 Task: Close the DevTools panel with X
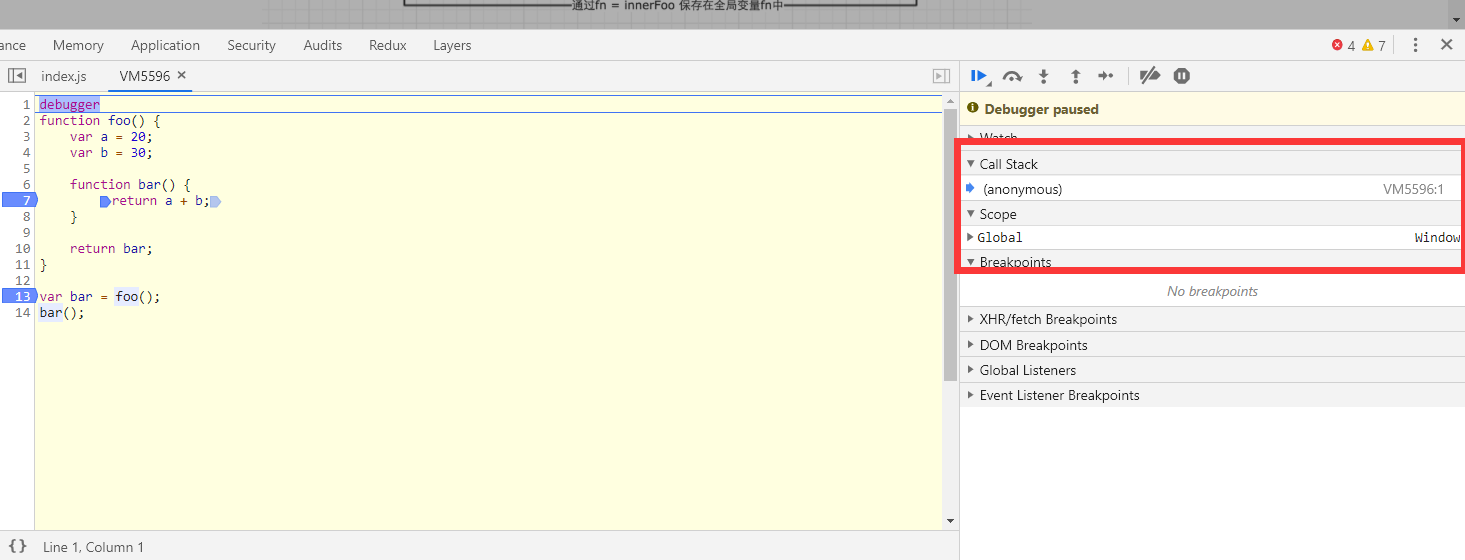1446,45
